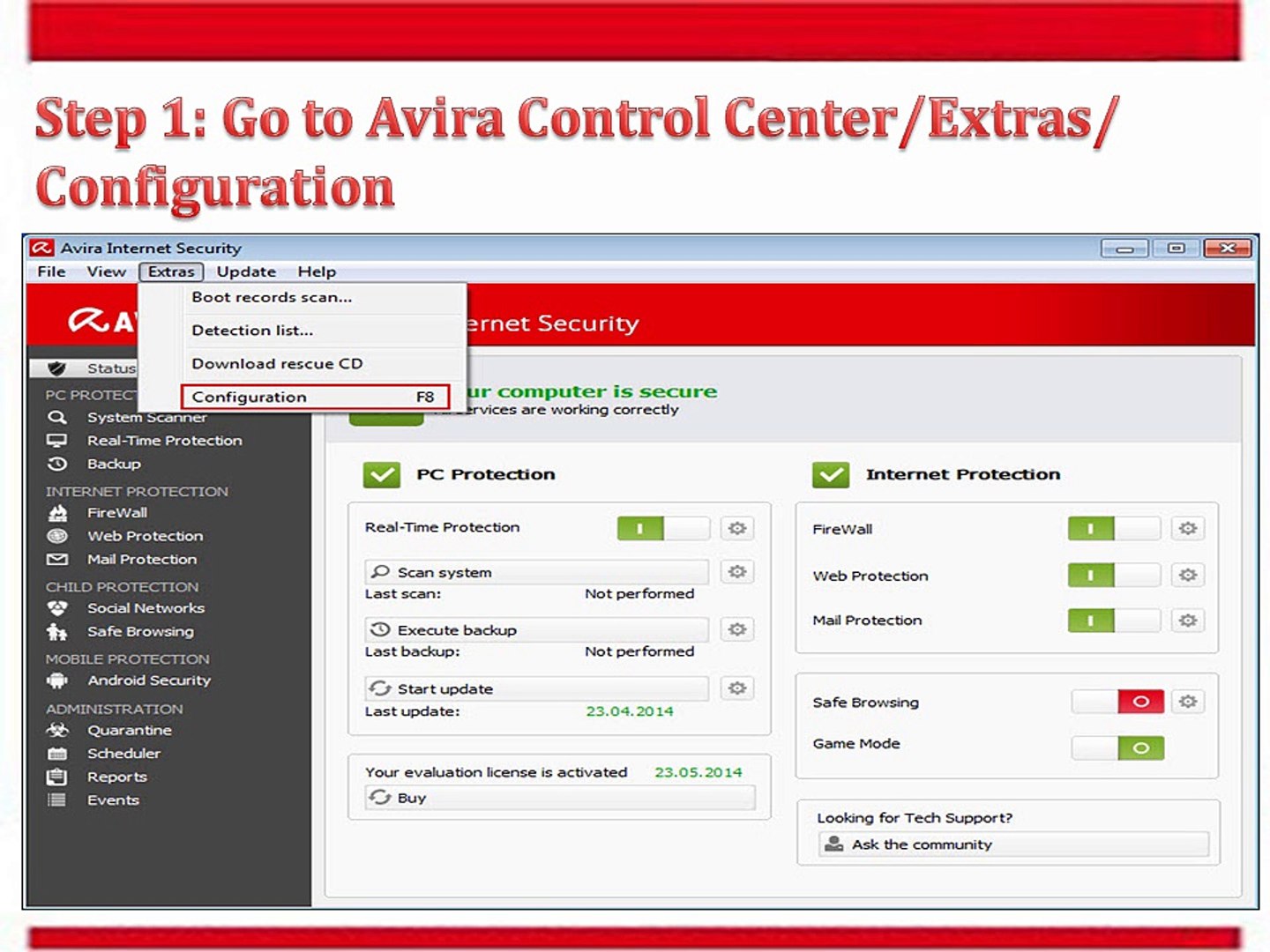Click the Events list icon

[x=57, y=800]
